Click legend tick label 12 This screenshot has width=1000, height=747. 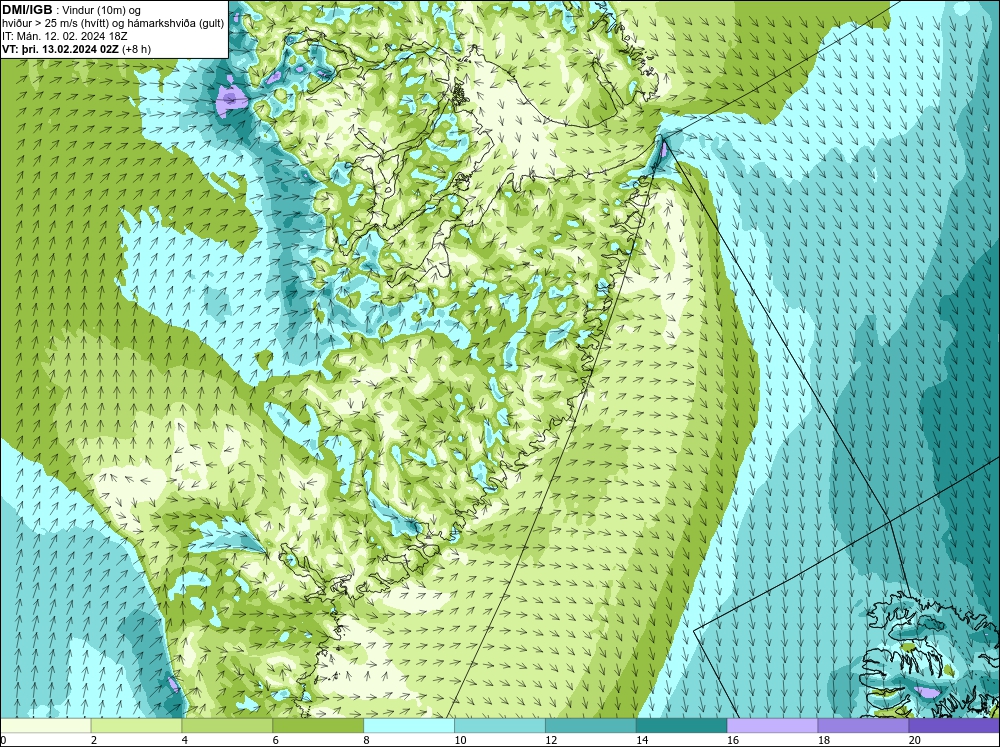tap(551, 740)
